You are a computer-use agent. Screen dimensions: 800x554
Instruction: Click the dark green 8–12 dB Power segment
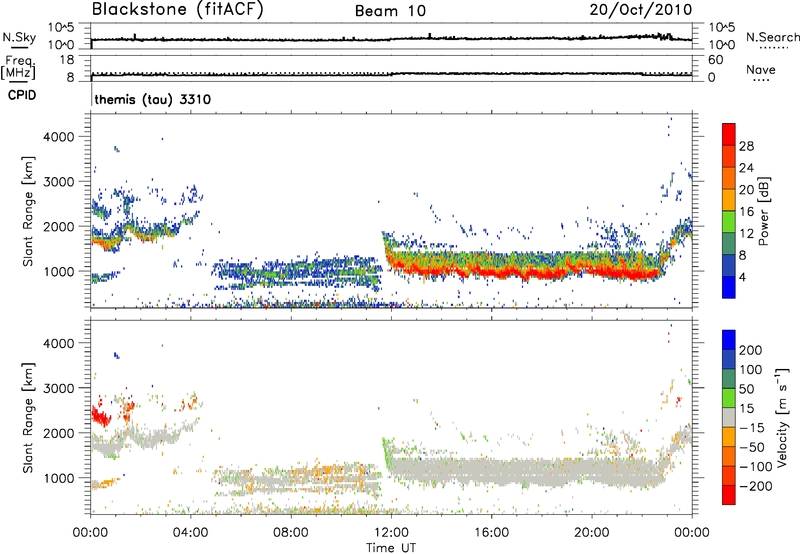click(729, 243)
